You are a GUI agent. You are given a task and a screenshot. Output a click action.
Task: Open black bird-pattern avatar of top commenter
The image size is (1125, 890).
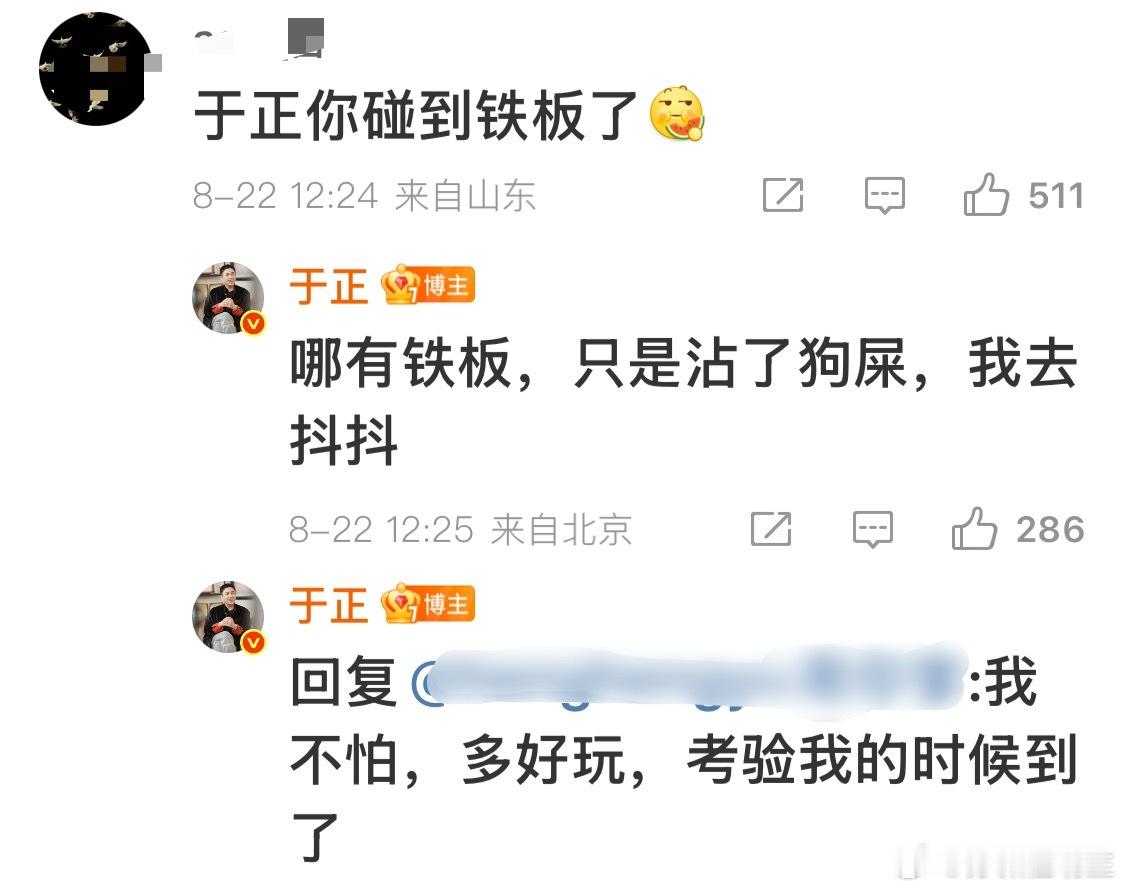(95, 69)
